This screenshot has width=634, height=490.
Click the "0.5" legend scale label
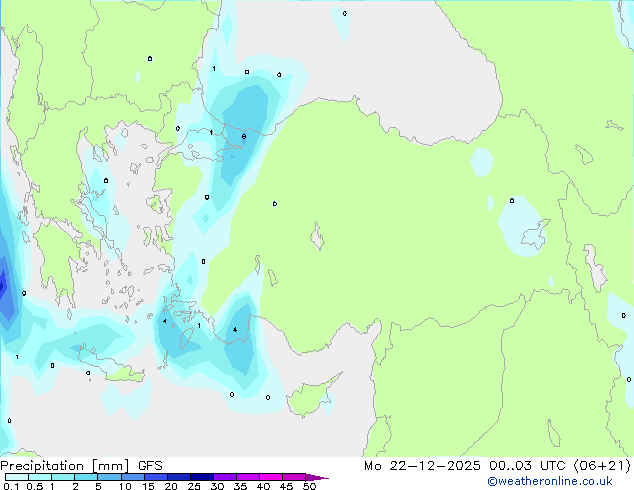pos(35,486)
